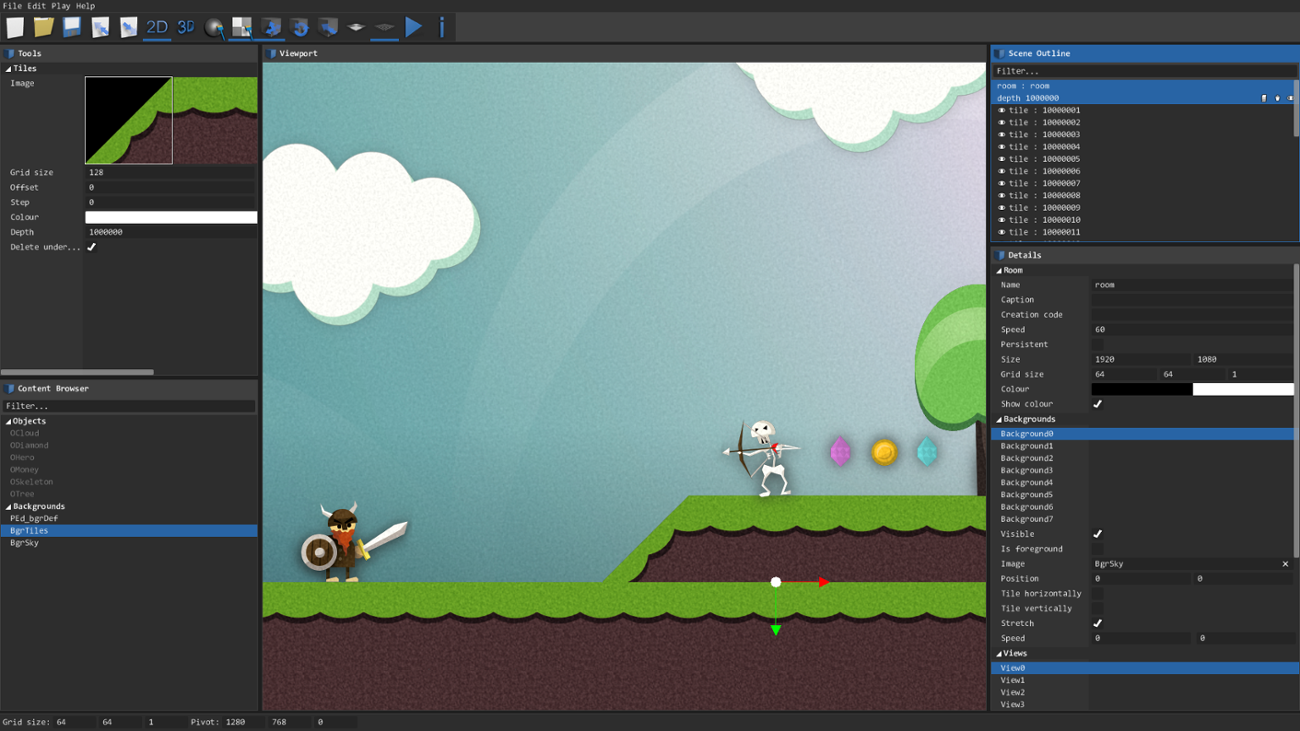1300x731 pixels.
Task: Select the sphere paint tool in the toolbar
Action: (x=213, y=27)
